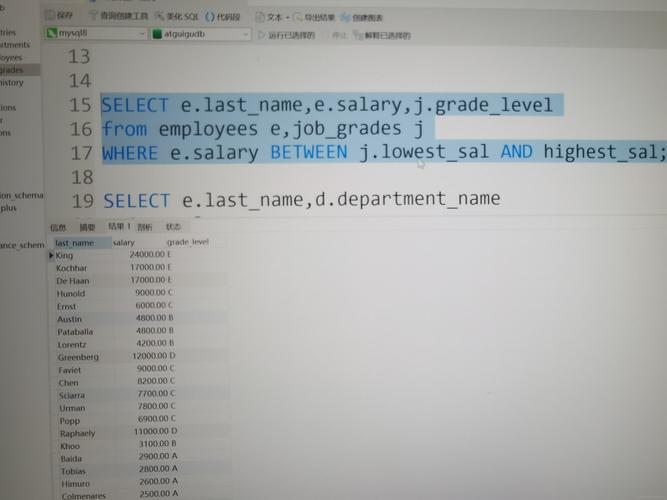This screenshot has width=667, height=500.
Task: Run the selected SQL (运行已选择的)
Action: pos(286,35)
